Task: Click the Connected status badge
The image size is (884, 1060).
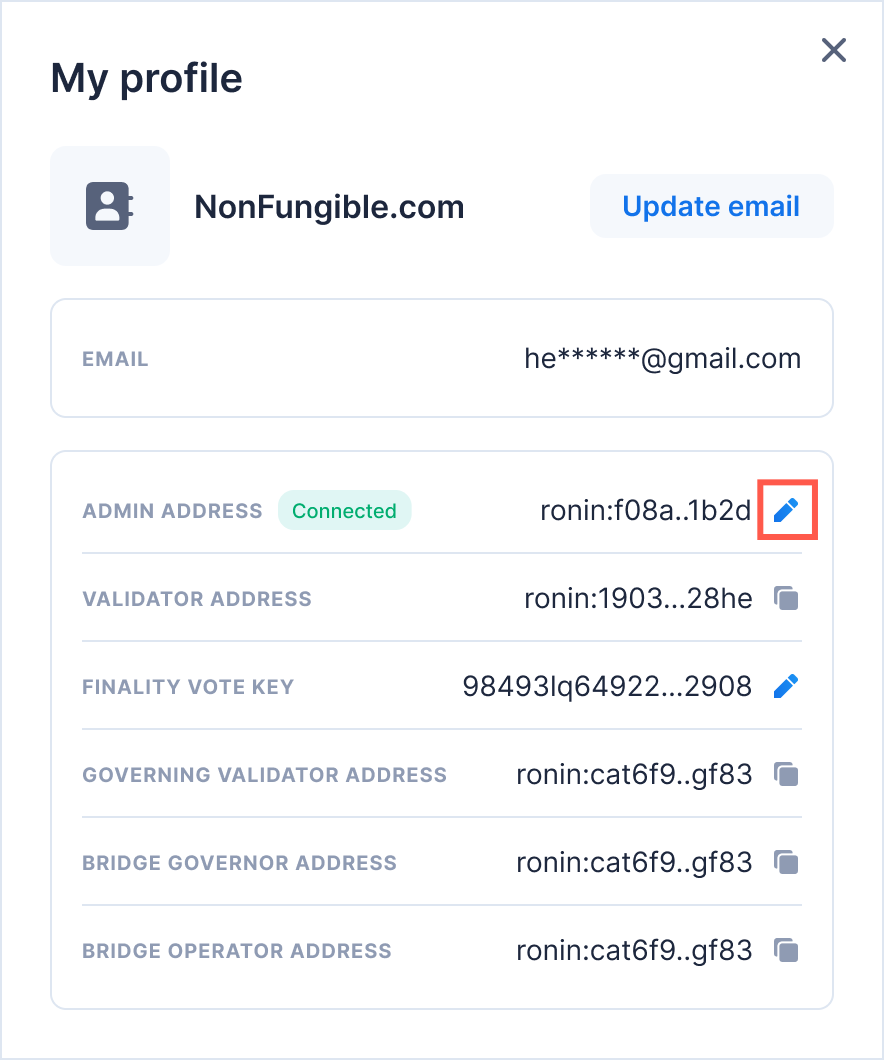Action: (344, 511)
